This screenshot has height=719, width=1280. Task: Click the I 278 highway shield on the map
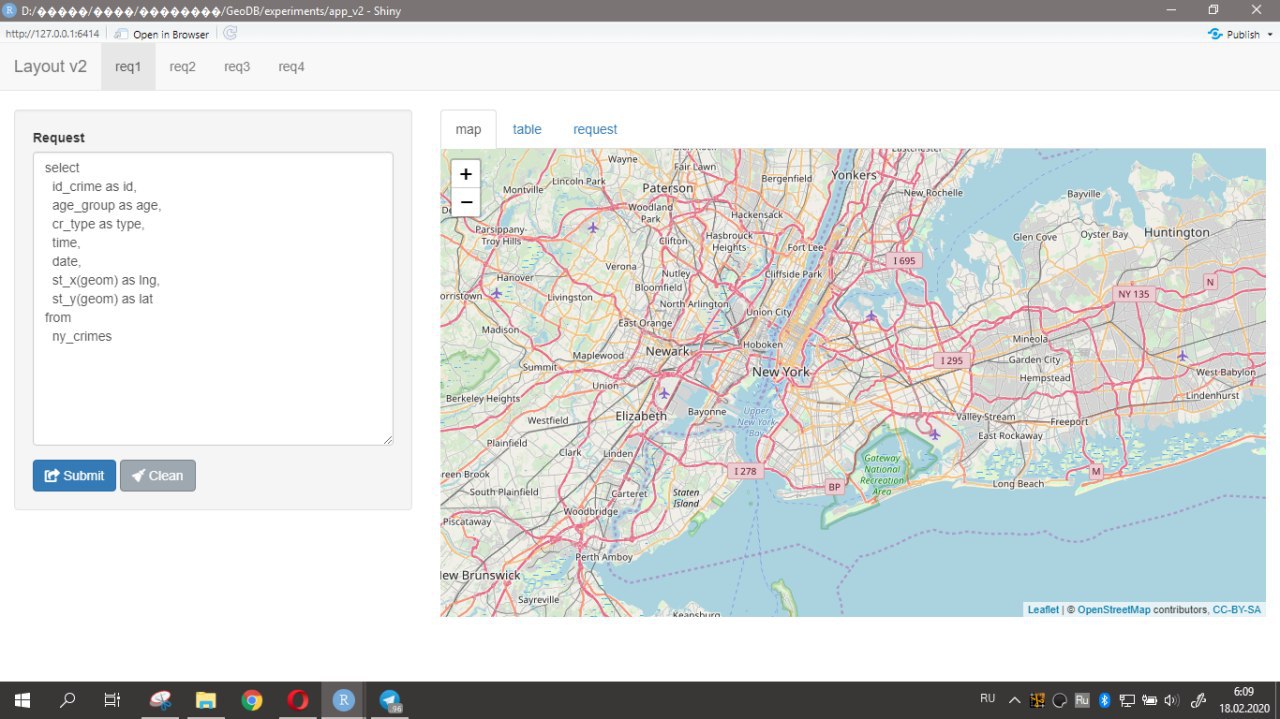[x=745, y=471]
